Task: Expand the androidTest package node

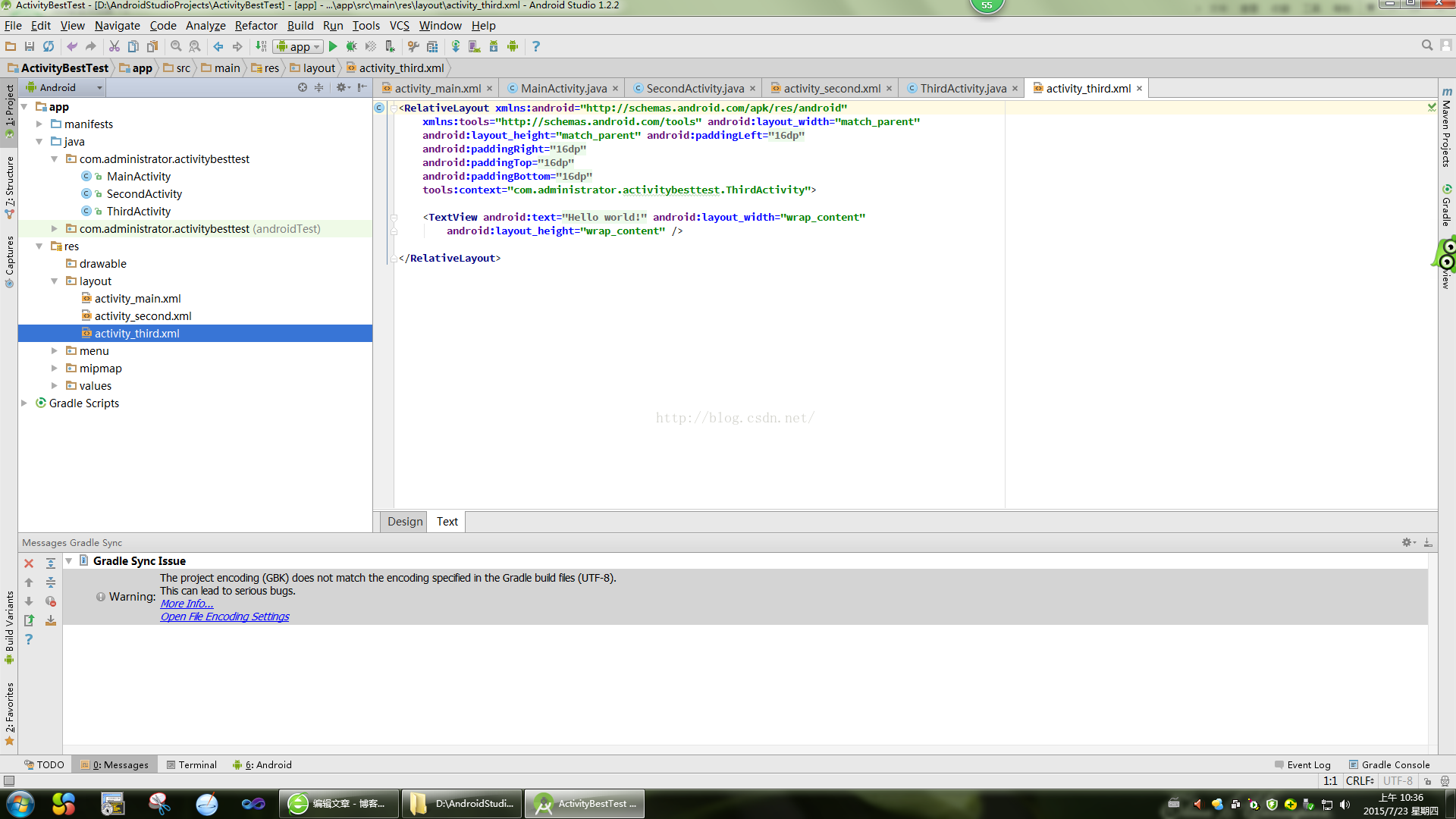Action: 55,228
